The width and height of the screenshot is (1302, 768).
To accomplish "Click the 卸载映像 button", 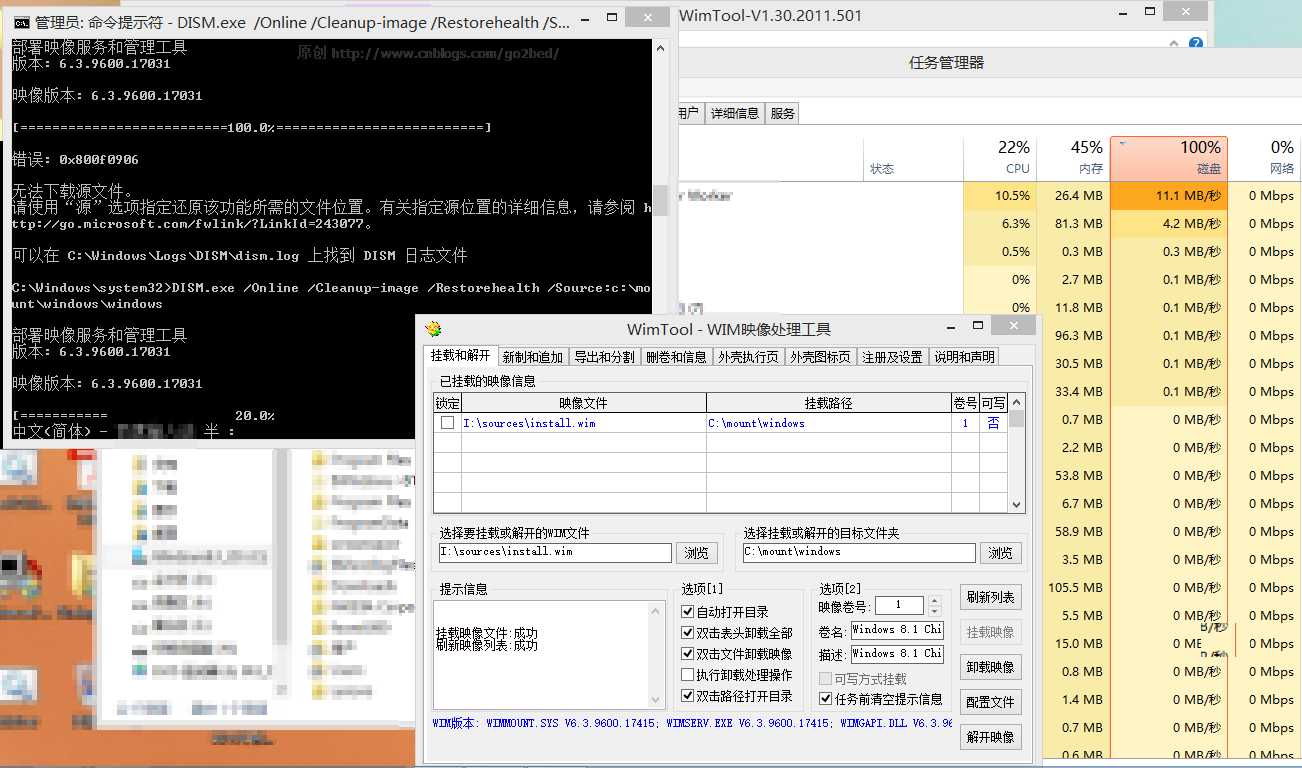I will pyautogui.click(x=991, y=667).
